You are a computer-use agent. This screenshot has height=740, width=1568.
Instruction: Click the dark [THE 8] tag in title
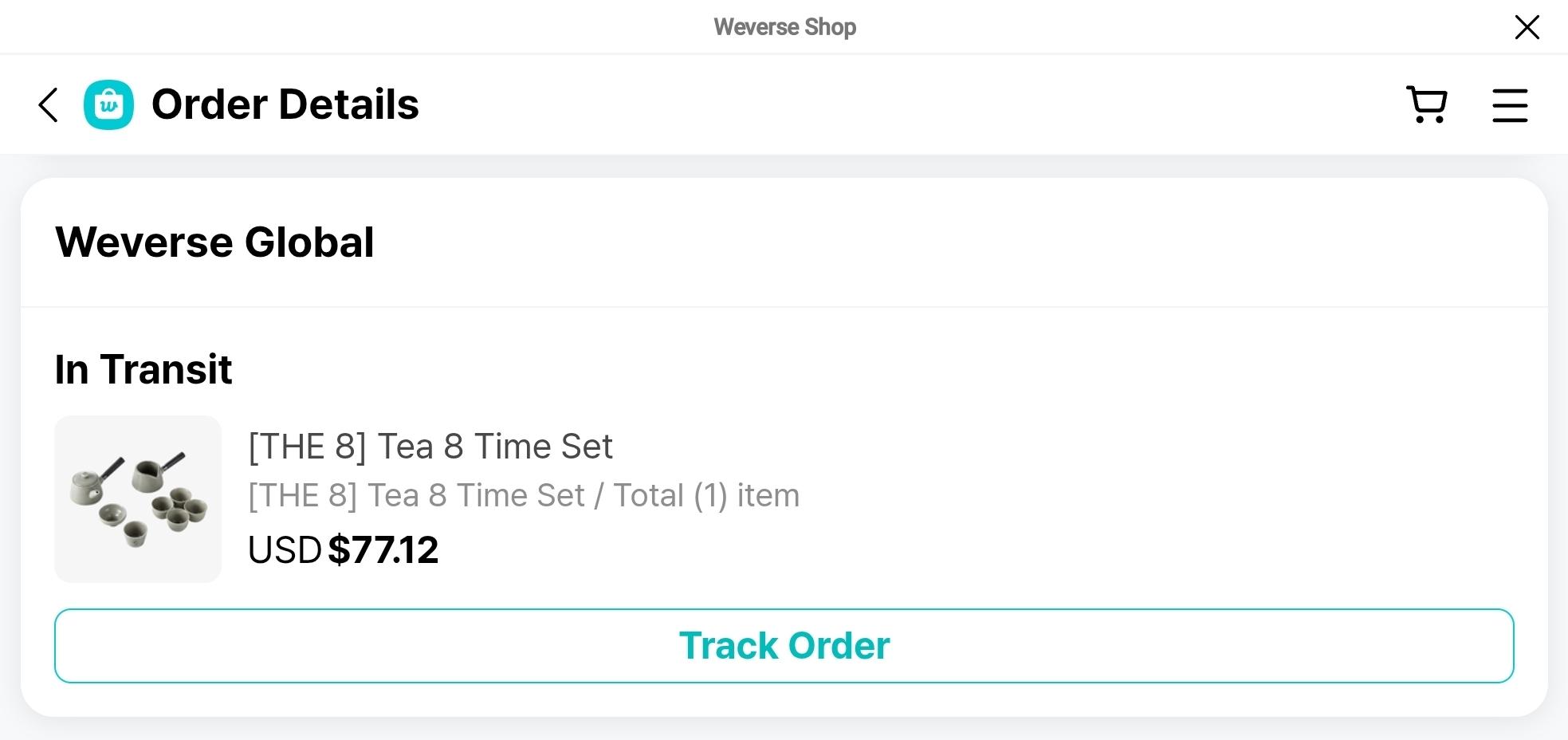307,447
